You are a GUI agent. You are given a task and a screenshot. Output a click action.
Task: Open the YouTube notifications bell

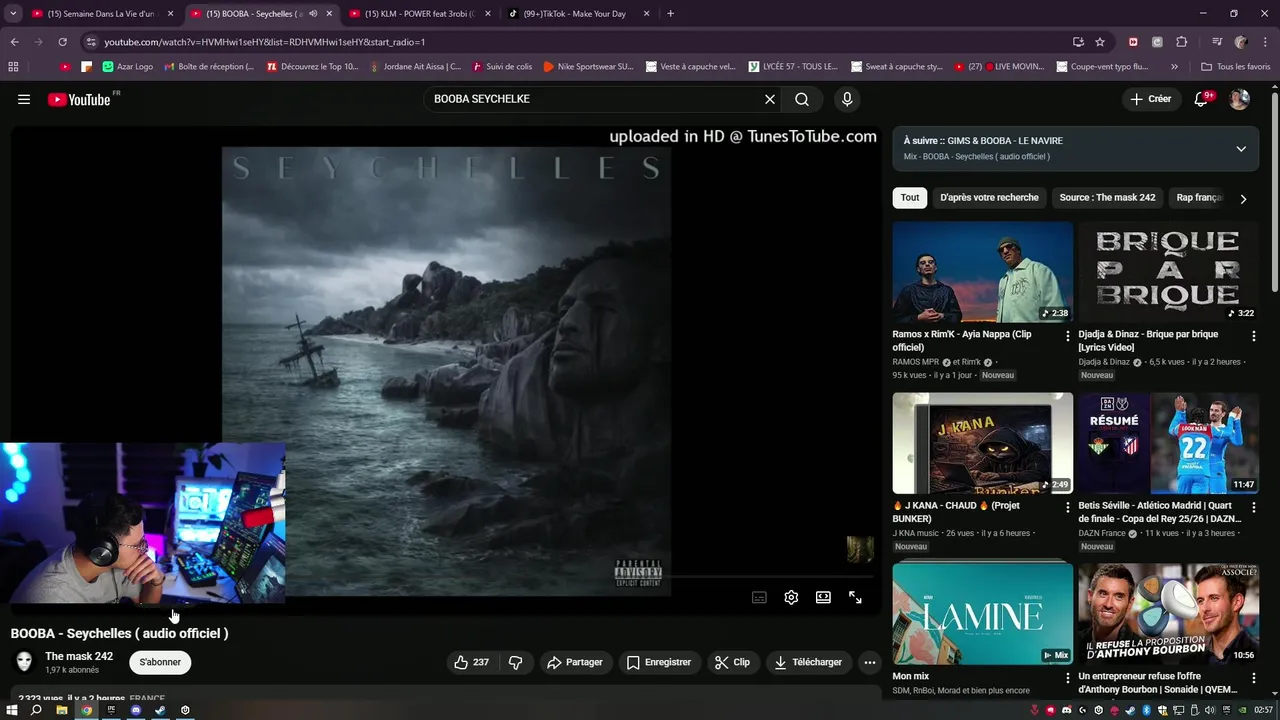coord(1202,99)
